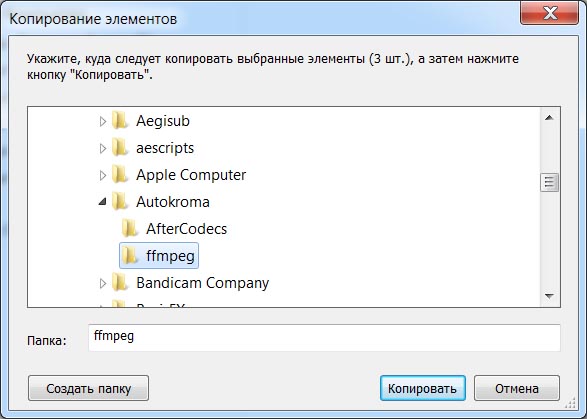
Task: Collapse the Autokroma folder
Action: pos(102,202)
